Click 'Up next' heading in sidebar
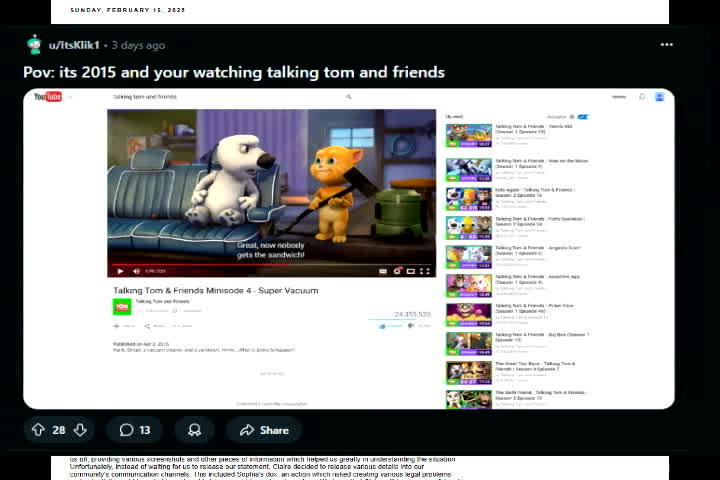Viewport: 720px width, 480px height. (454, 117)
